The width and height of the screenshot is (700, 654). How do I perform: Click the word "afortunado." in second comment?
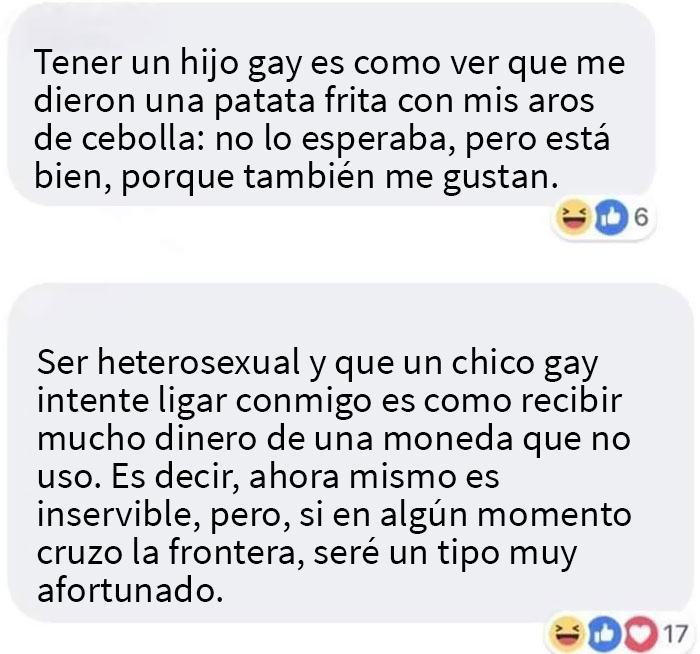(130, 590)
